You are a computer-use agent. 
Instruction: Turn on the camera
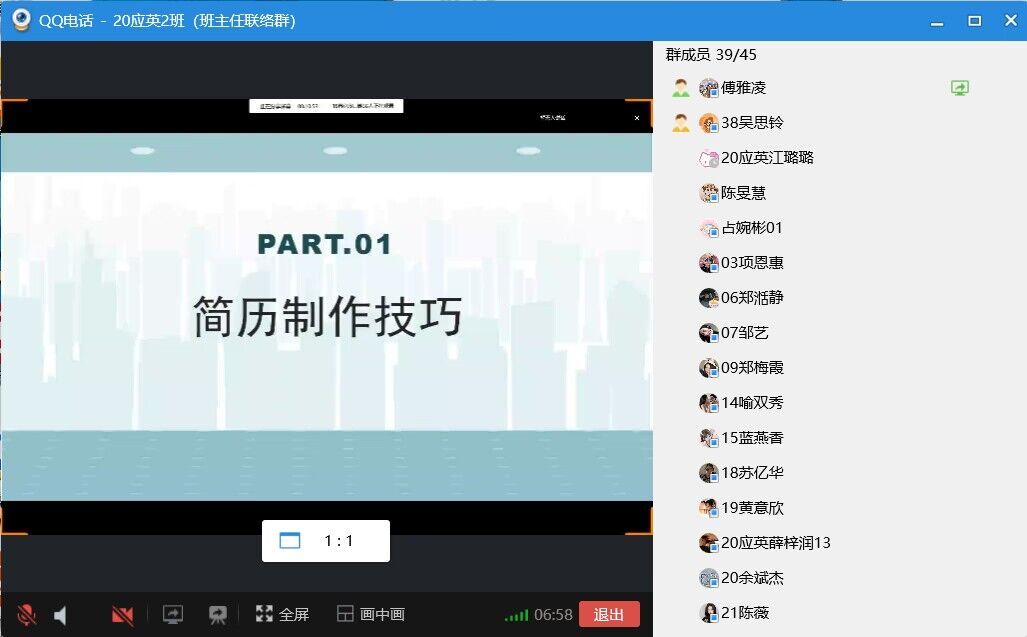[x=123, y=615]
